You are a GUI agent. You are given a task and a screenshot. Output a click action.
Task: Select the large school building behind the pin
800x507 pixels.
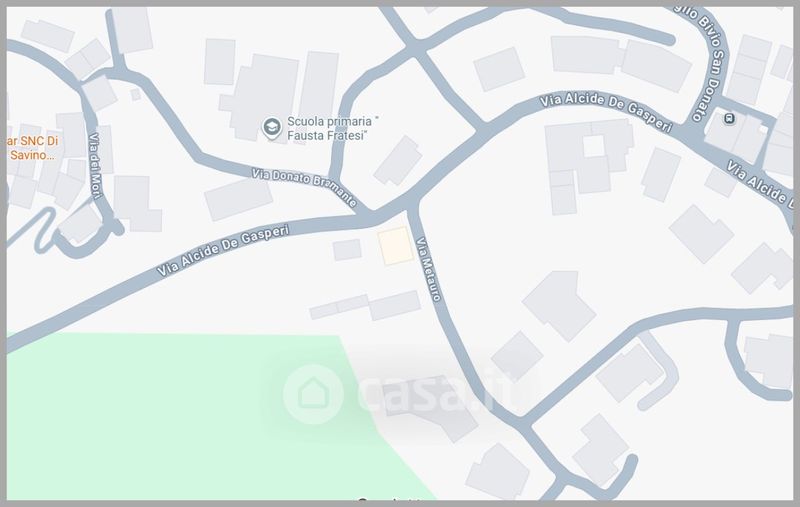(261, 97)
